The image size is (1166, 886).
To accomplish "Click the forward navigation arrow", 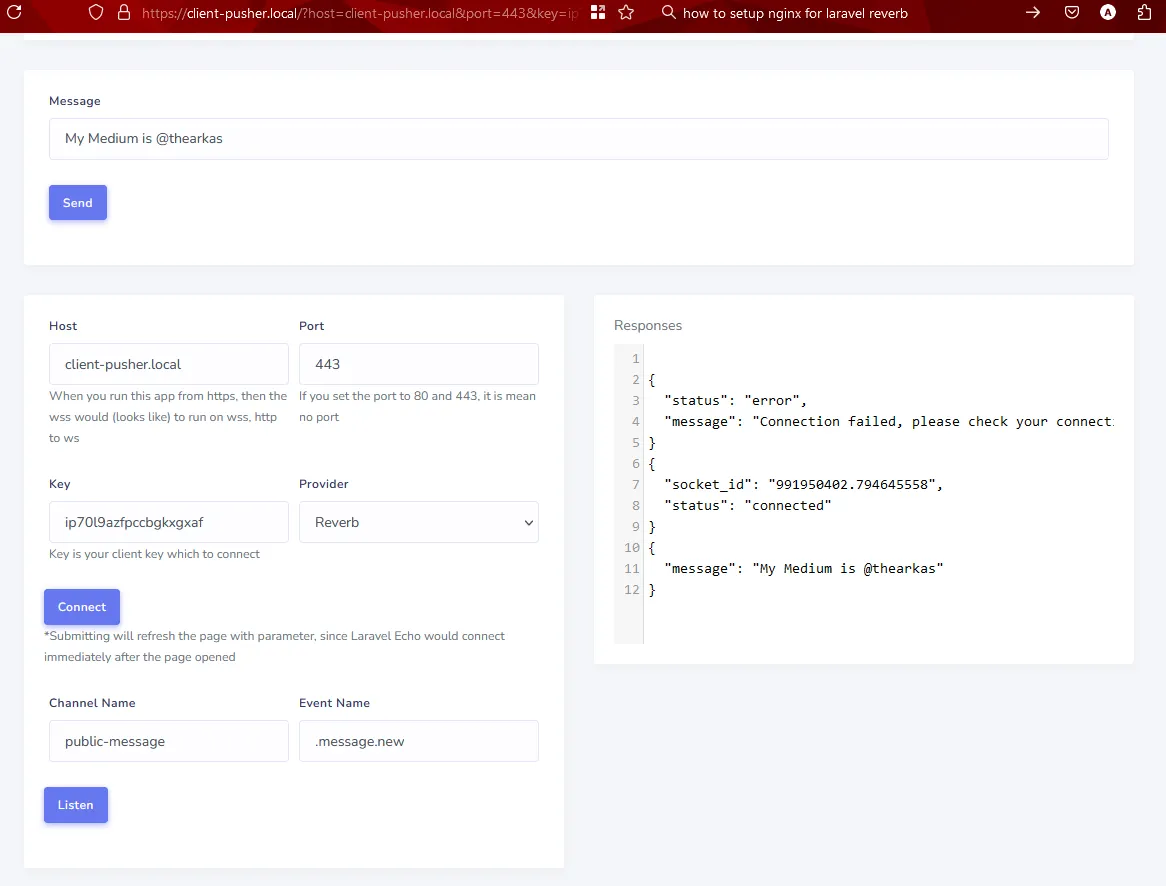I will (1033, 12).
